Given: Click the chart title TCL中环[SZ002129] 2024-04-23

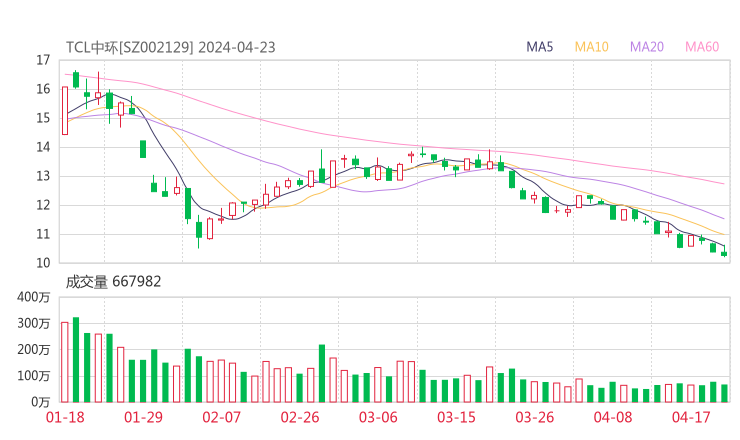Looking at the screenshot, I should pyautogui.click(x=170, y=47).
